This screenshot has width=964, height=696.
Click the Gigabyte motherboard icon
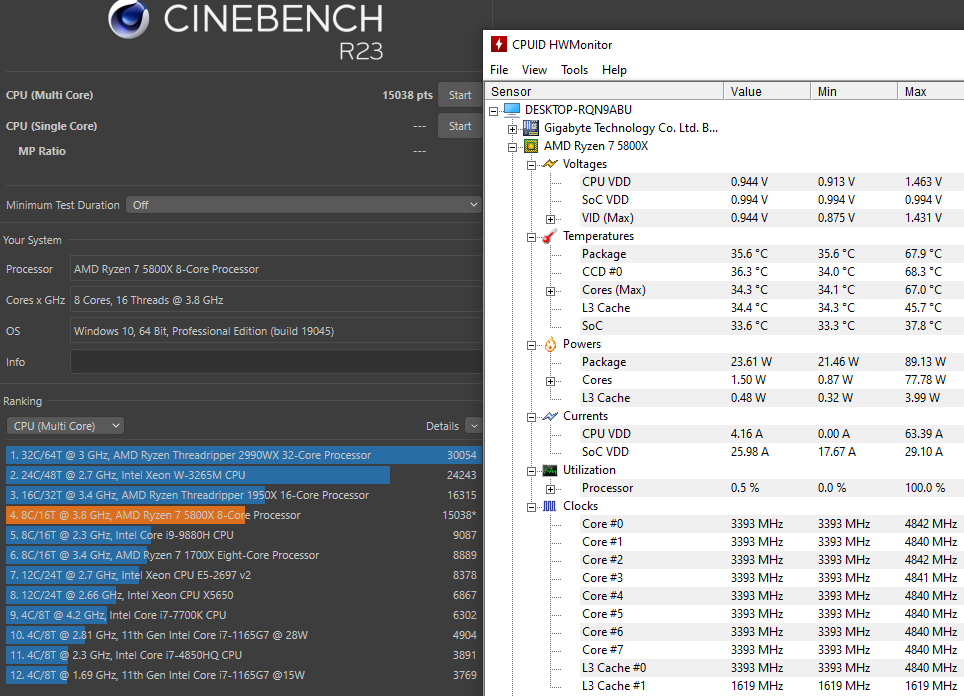pos(531,128)
